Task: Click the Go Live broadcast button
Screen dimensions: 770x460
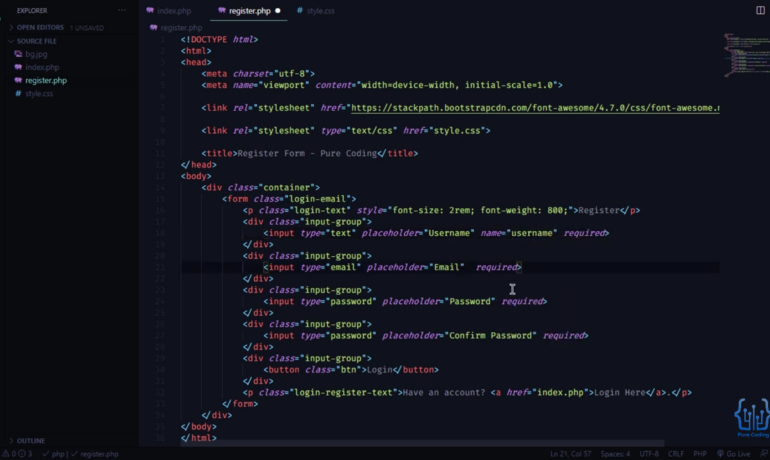Action: pos(733,454)
